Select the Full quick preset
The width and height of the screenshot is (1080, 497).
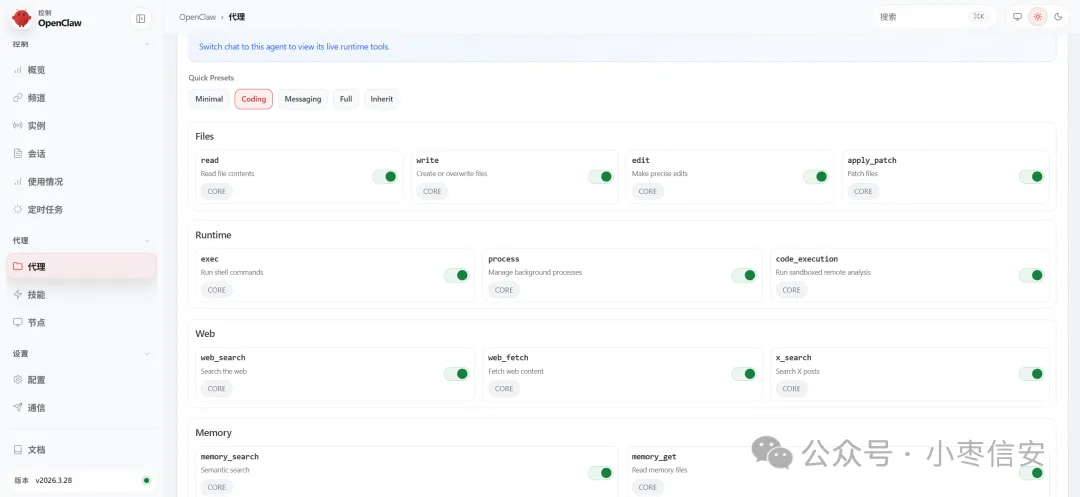(346, 99)
